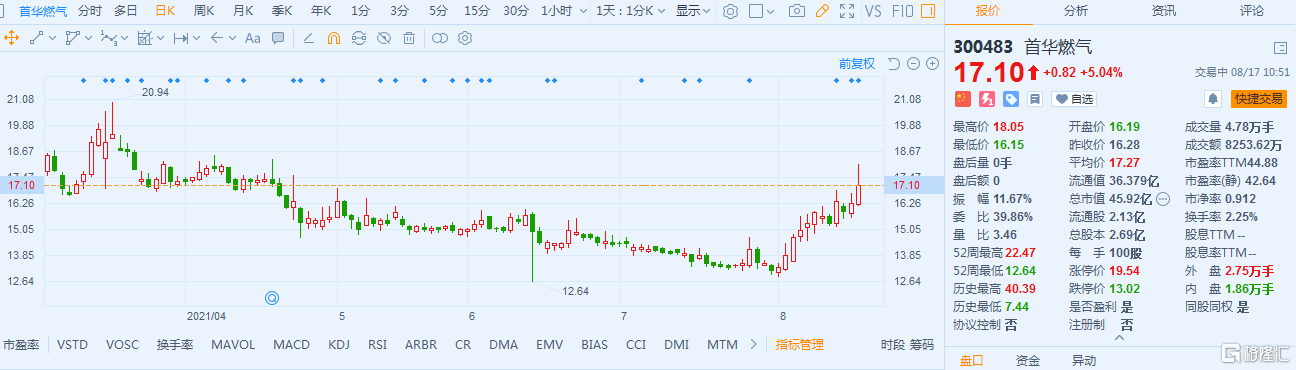Expand the 前复权 adjustment dropdown
The width and height of the screenshot is (1296, 370).
click(857, 63)
